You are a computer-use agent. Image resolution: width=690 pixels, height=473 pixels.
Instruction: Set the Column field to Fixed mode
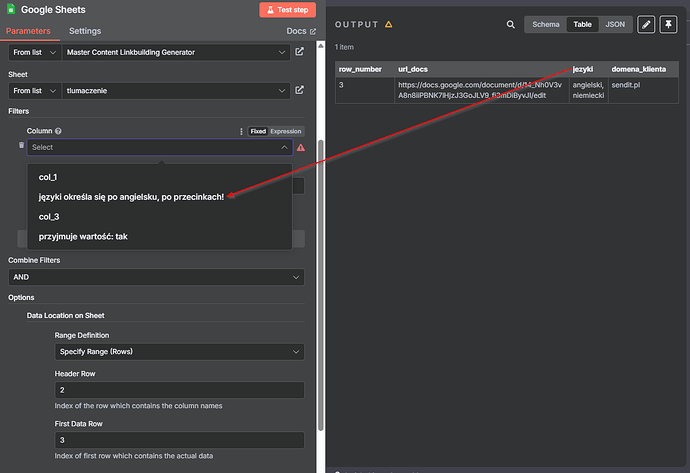(258, 131)
